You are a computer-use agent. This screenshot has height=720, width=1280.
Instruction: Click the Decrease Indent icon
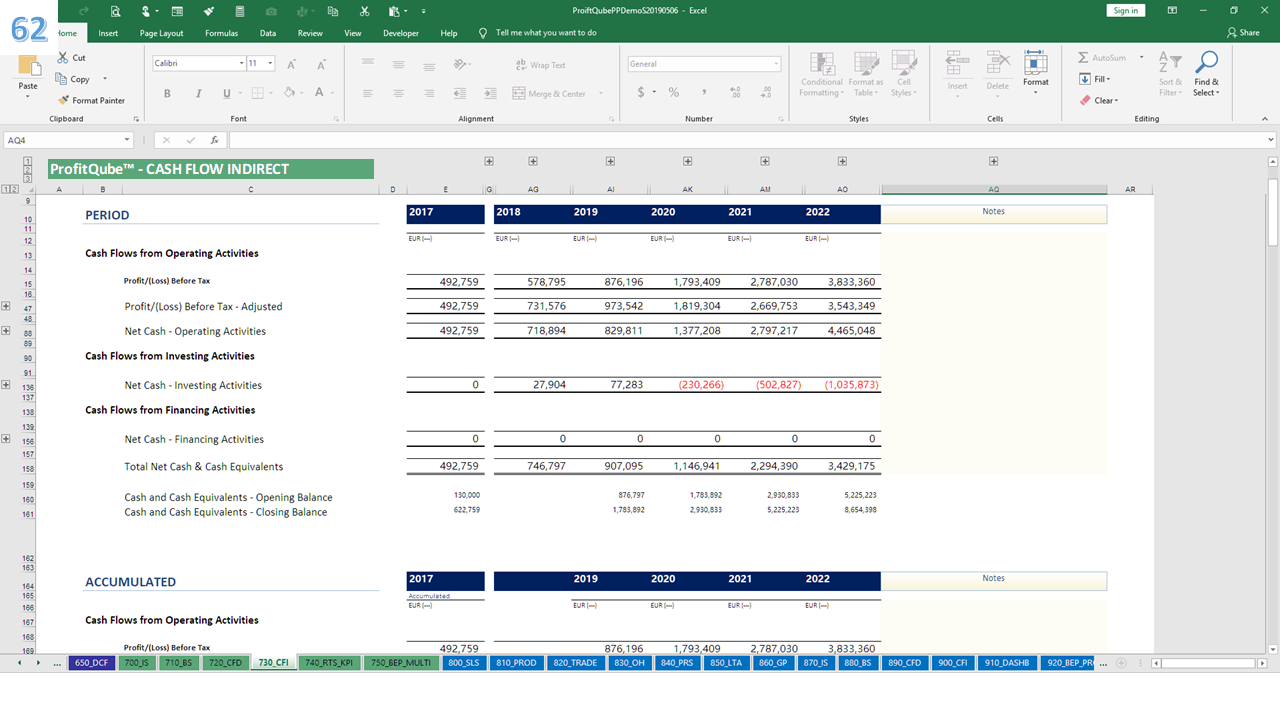[460, 93]
